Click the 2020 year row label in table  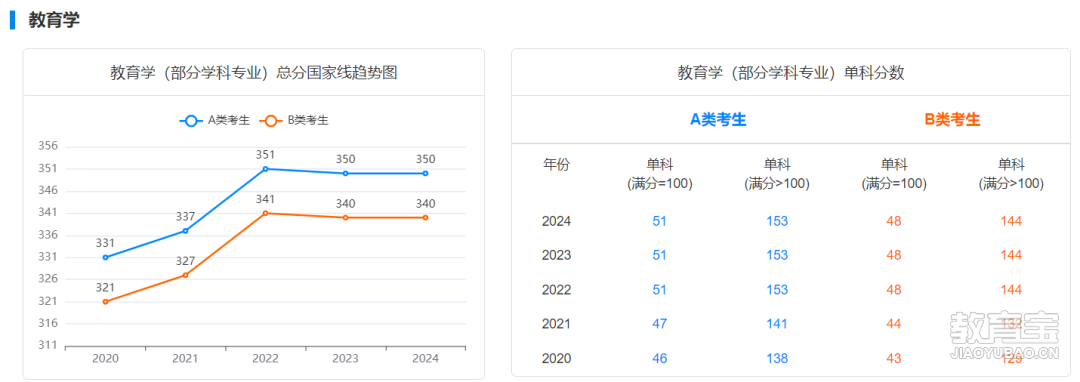pos(557,359)
